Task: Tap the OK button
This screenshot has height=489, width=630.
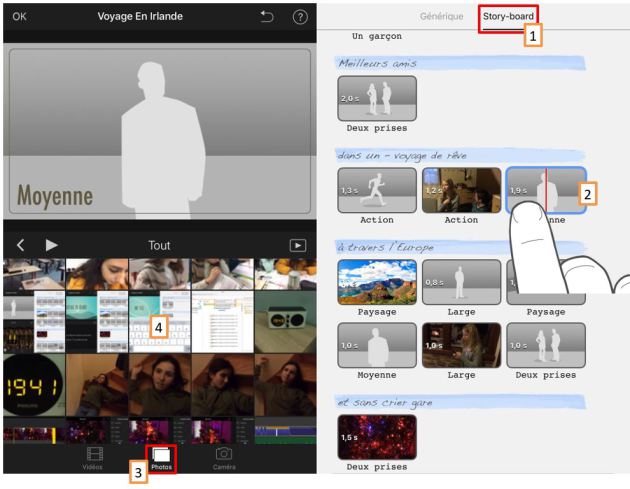Action: [19, 16]
